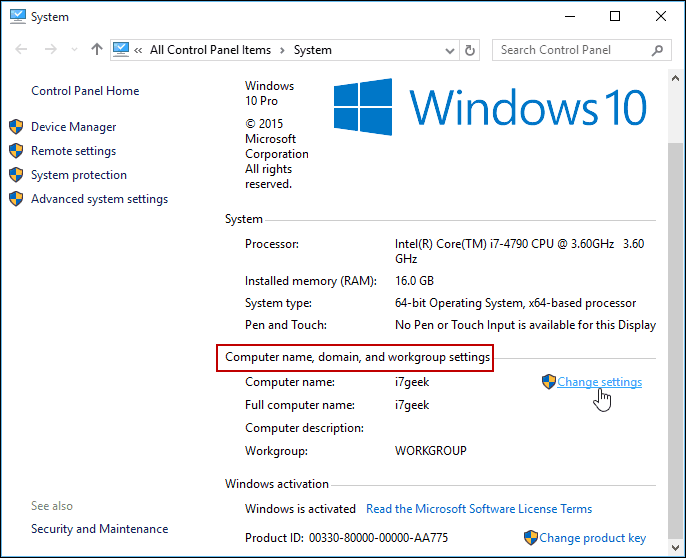This screenshot has width=686, height=558.
Task: Click the shield icon beside Change product key
Action: tap(531, 537)
